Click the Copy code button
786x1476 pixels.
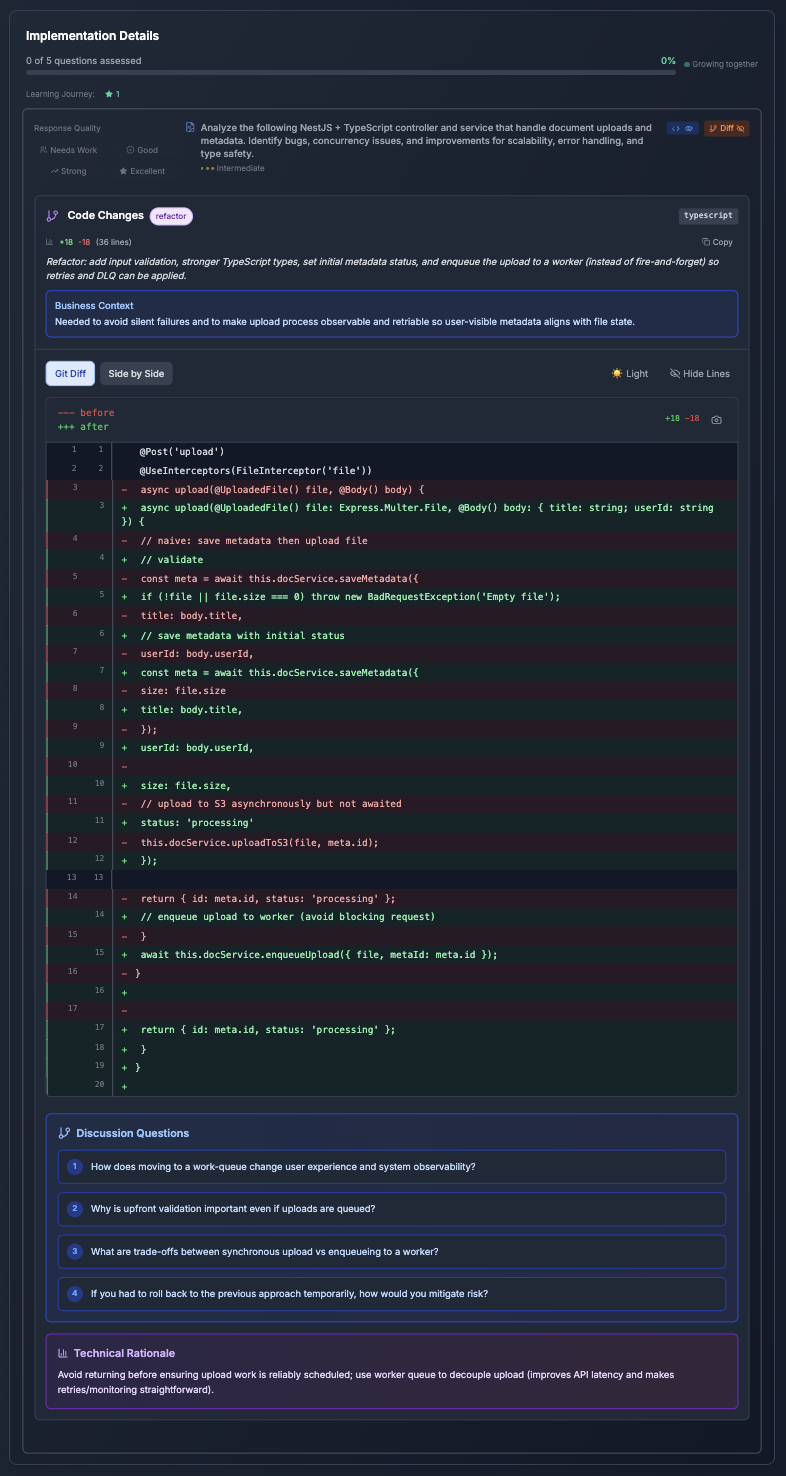pyautogui.click(x=717, y=242)
